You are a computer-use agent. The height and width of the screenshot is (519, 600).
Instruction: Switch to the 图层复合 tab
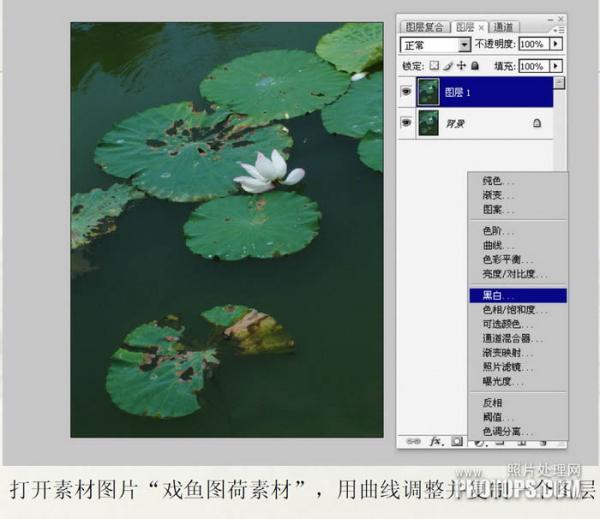tap(422, 27)
